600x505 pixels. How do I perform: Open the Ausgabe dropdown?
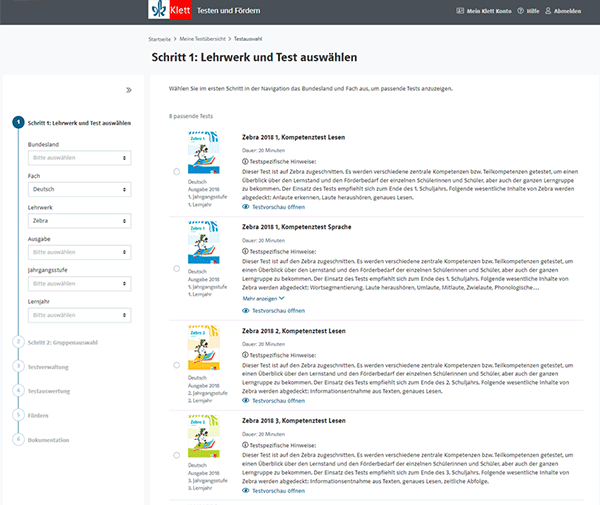click(x=80, y=252)
